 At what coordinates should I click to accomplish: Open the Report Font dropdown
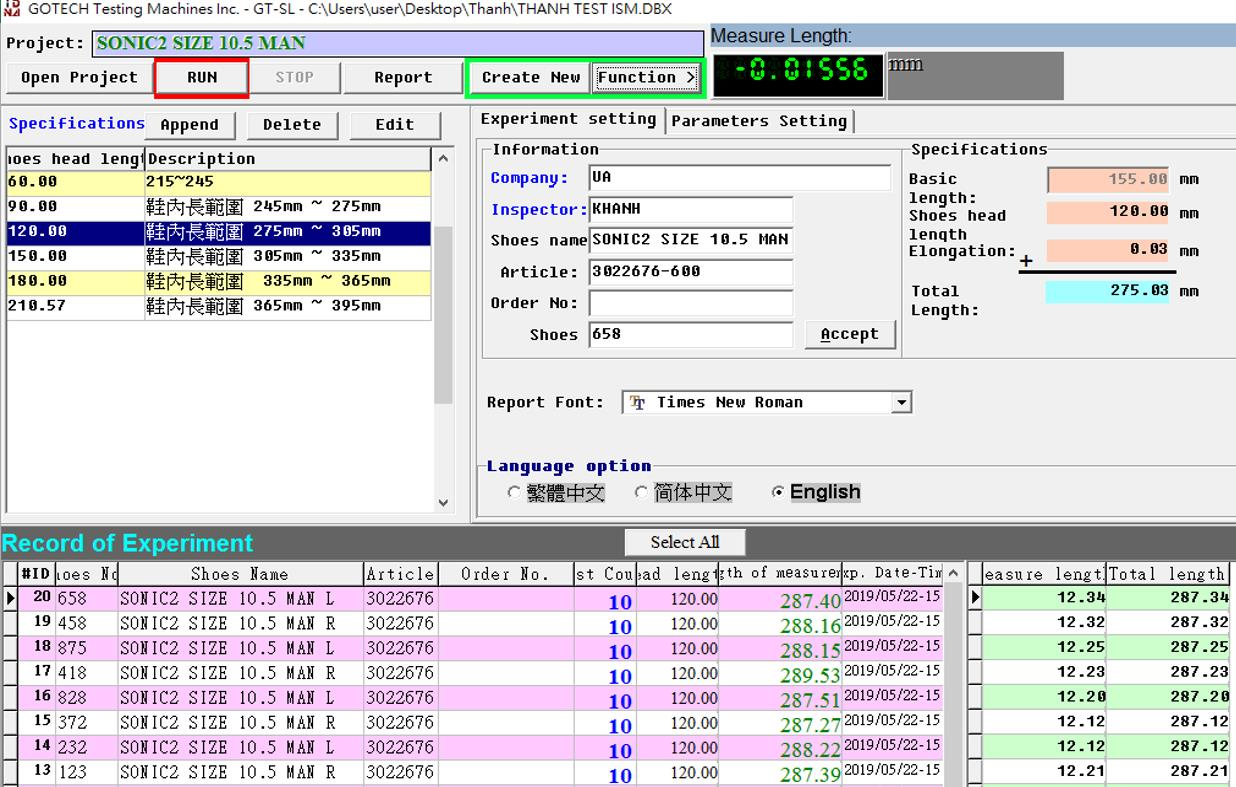tap(901, 403)
